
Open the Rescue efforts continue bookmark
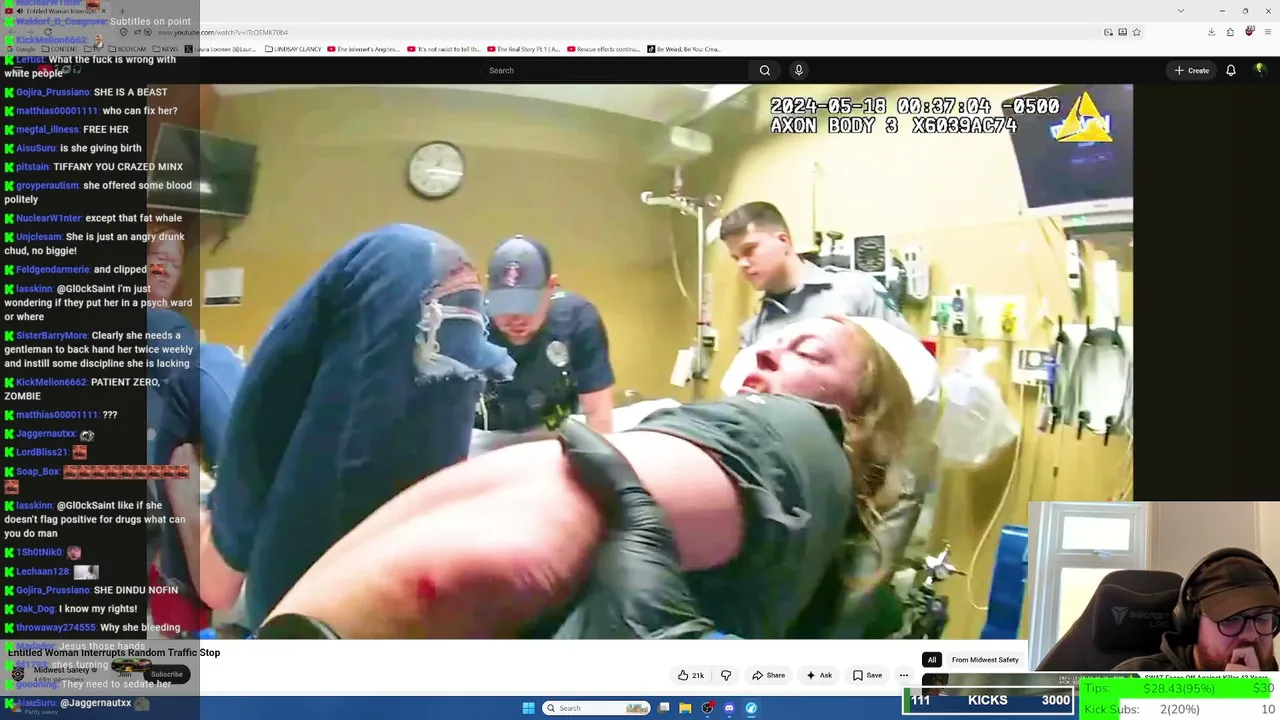coord(603,49)
